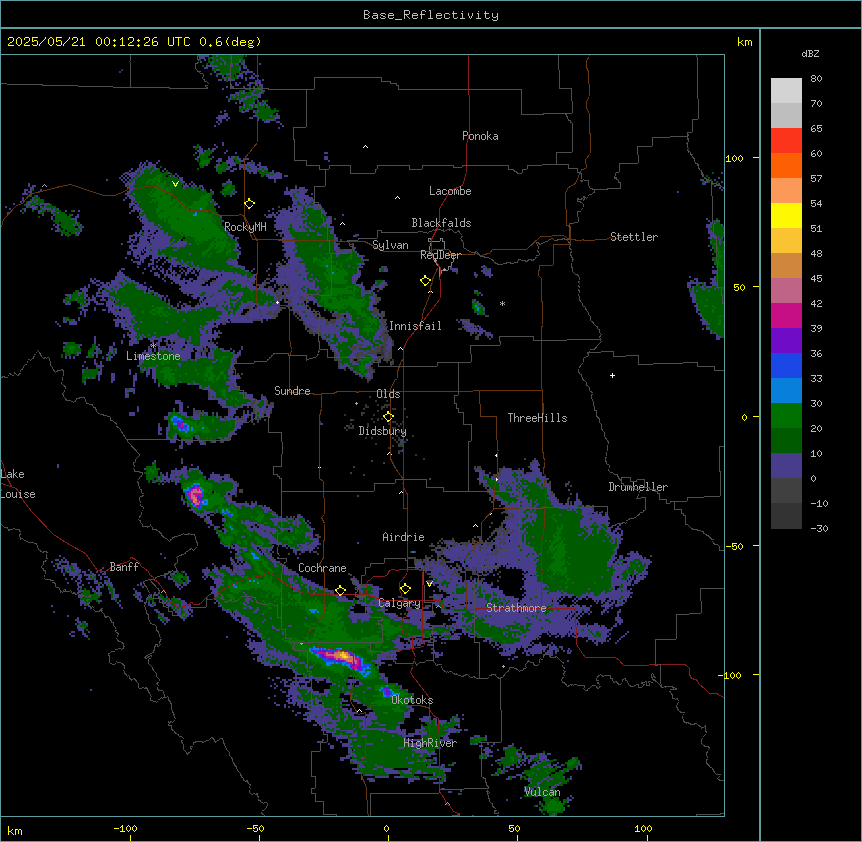Click the yellow V marker northeast of Calgary

point(429,584)
